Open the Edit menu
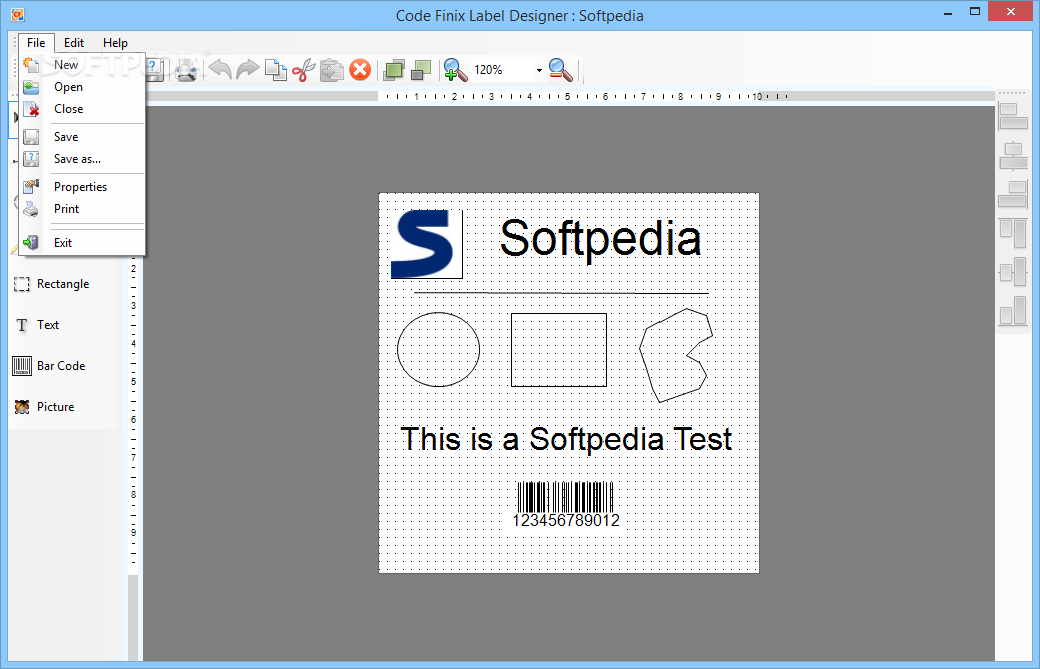The width and height of the screenshot is (1040, 669). (74, 42)
